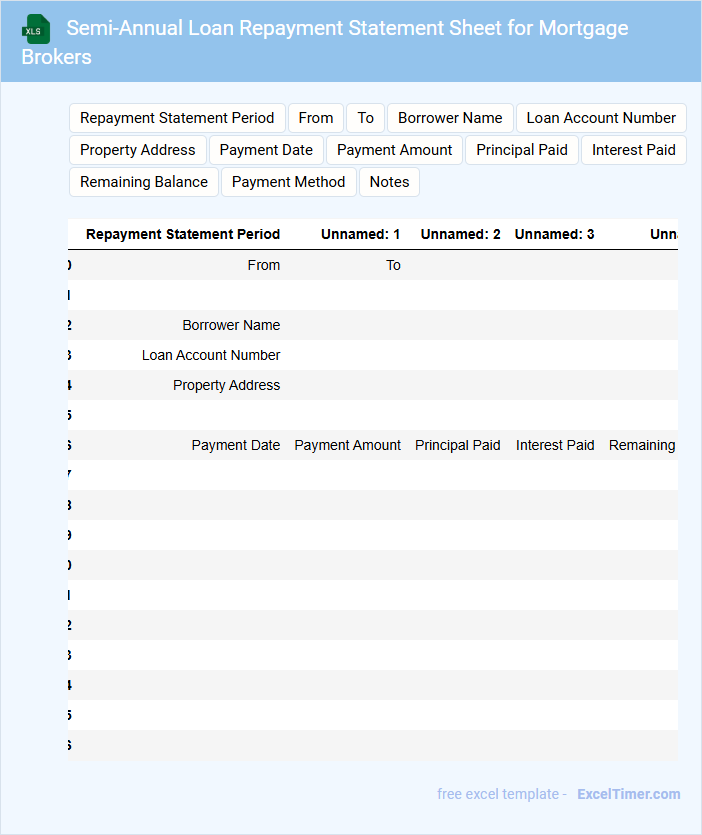The width and height of the screenshot is (702, 835).
Task: Click the green XLS file icon
Action: (36, 29)
